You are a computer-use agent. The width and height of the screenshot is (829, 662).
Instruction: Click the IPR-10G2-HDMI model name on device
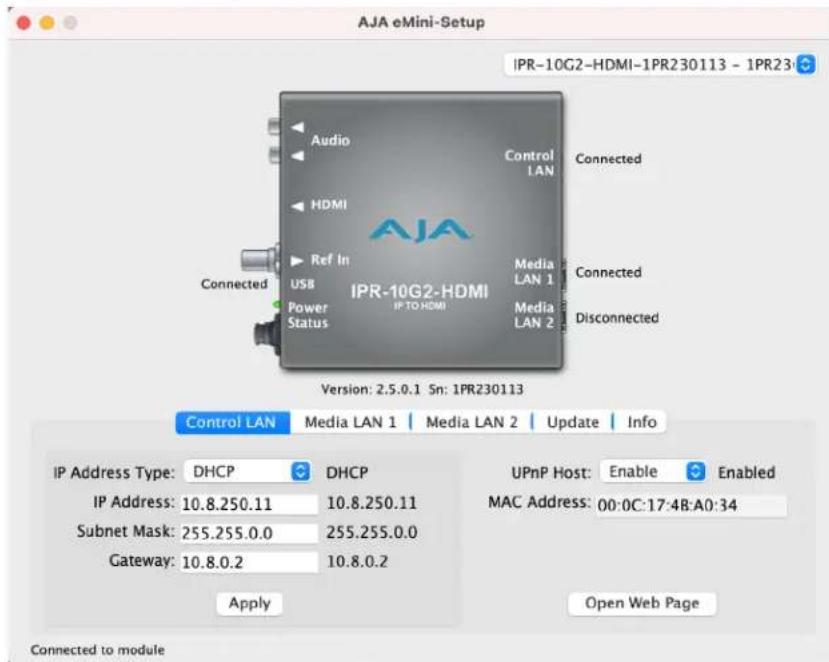(x=419, y=291)
